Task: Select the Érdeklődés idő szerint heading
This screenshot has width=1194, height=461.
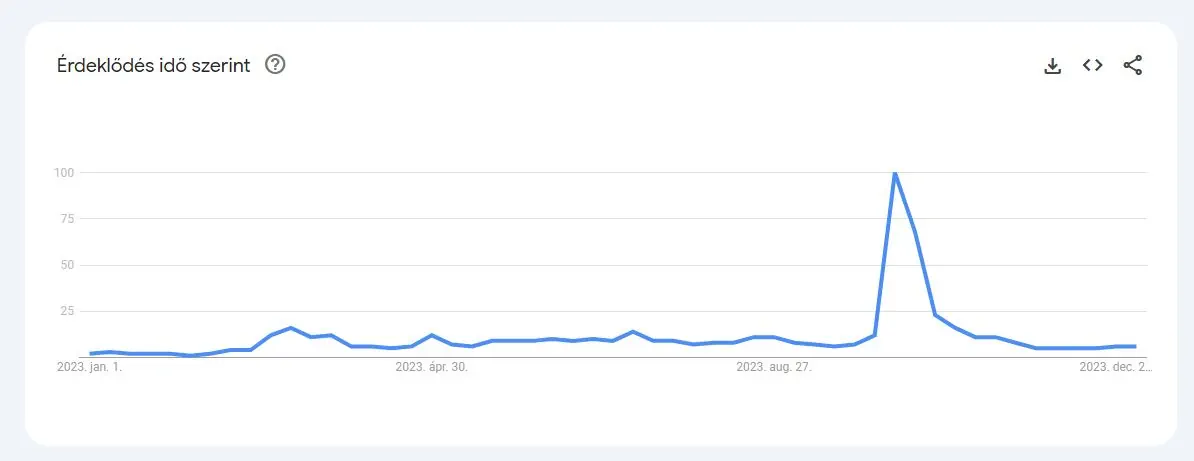Action: (x=154, y=66)
